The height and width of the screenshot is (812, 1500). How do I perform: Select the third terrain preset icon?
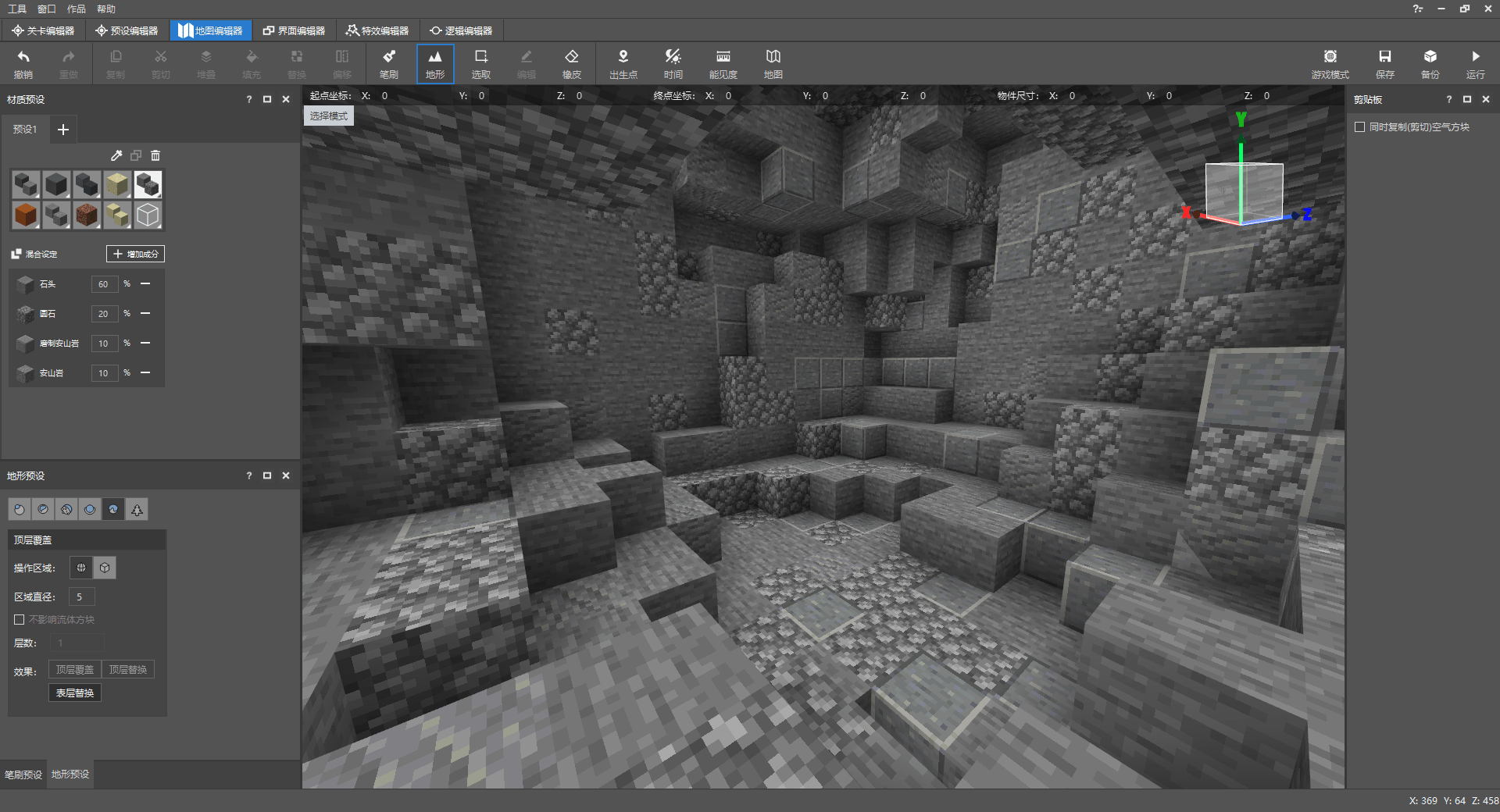tap(66, 510)
